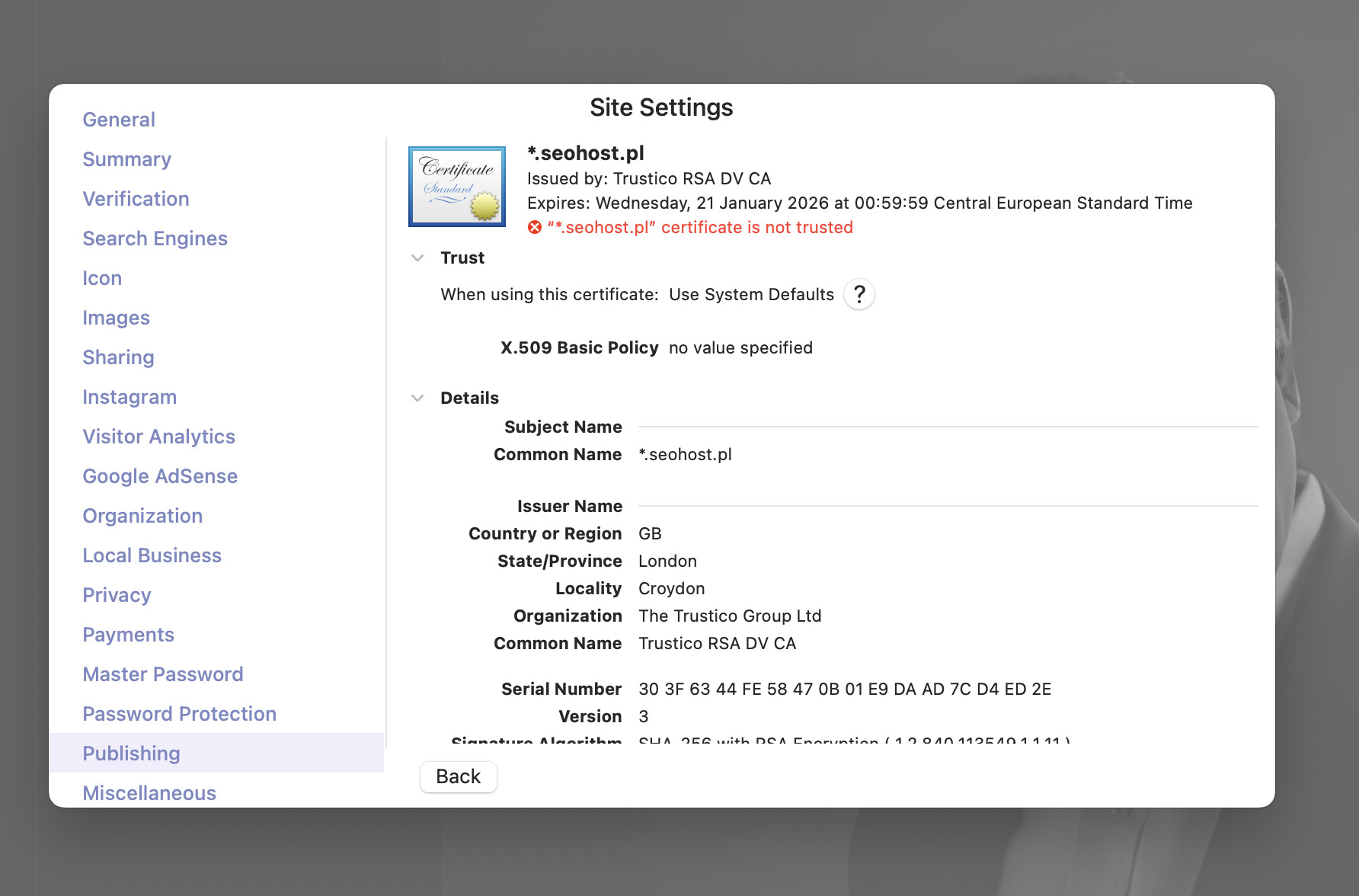
Task: Click the red not-trusted error icon
Action: 535,228
